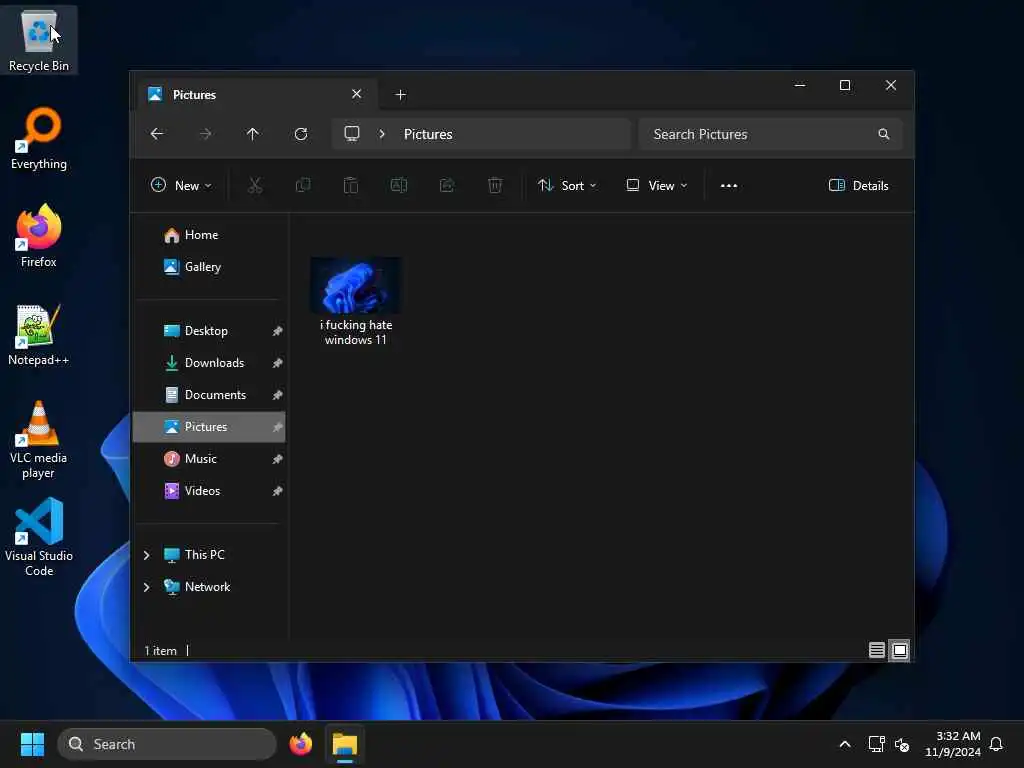The height and width of the screenshot is (768, 1024).
Task: Go back with the left arrow button
Action: pos(157,134)
